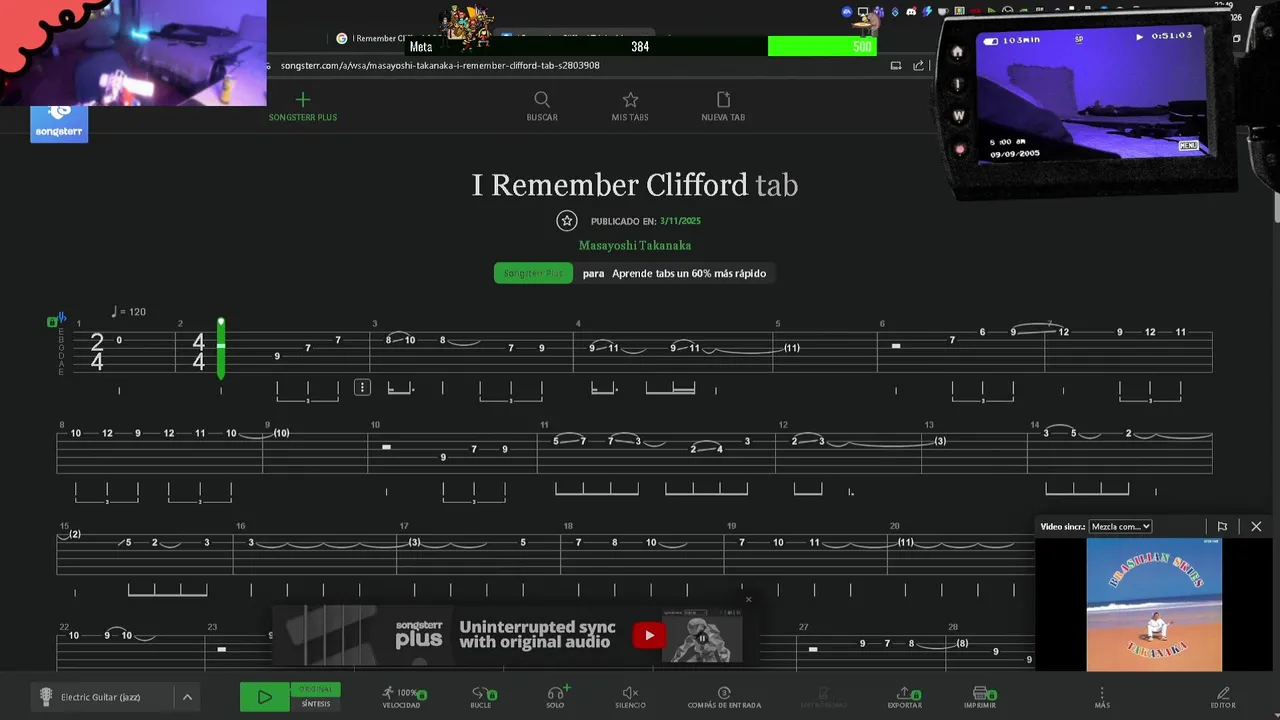Open the Songsterr Plus menu item
The image size is (1280, 720).
(x=303, y=107)
